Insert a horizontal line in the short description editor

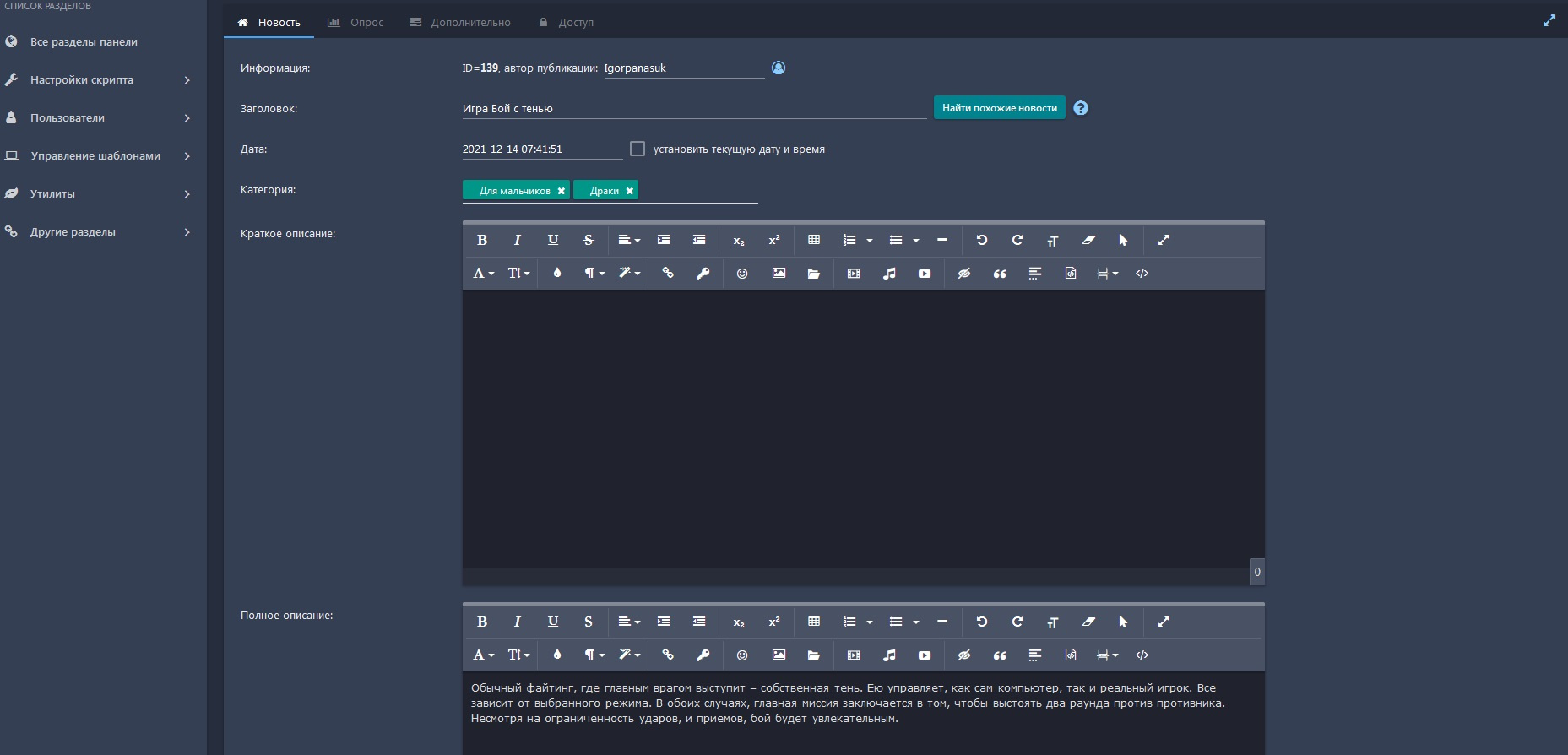942,240
